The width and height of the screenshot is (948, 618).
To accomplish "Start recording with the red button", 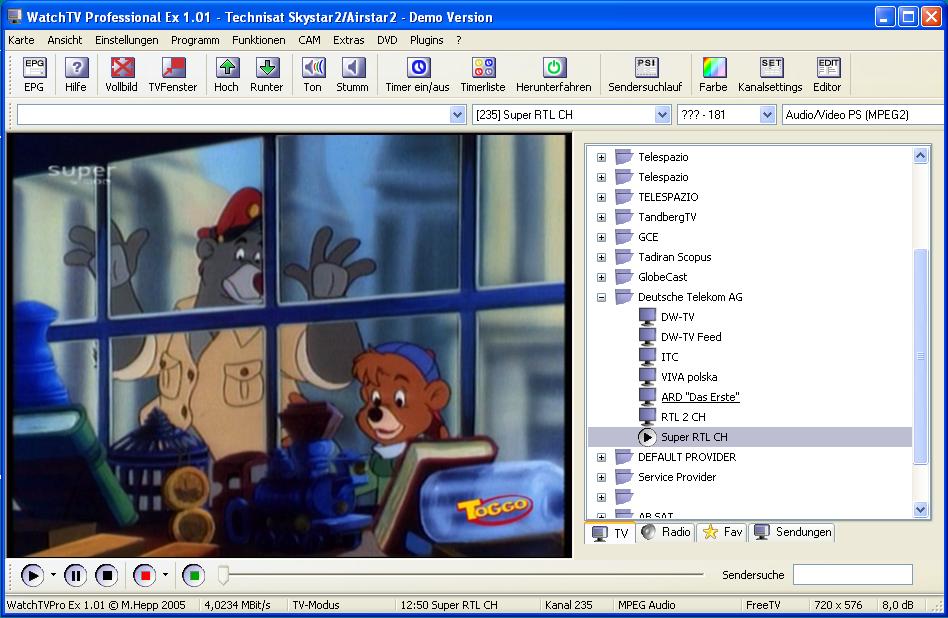I will (x=145, y=575).
